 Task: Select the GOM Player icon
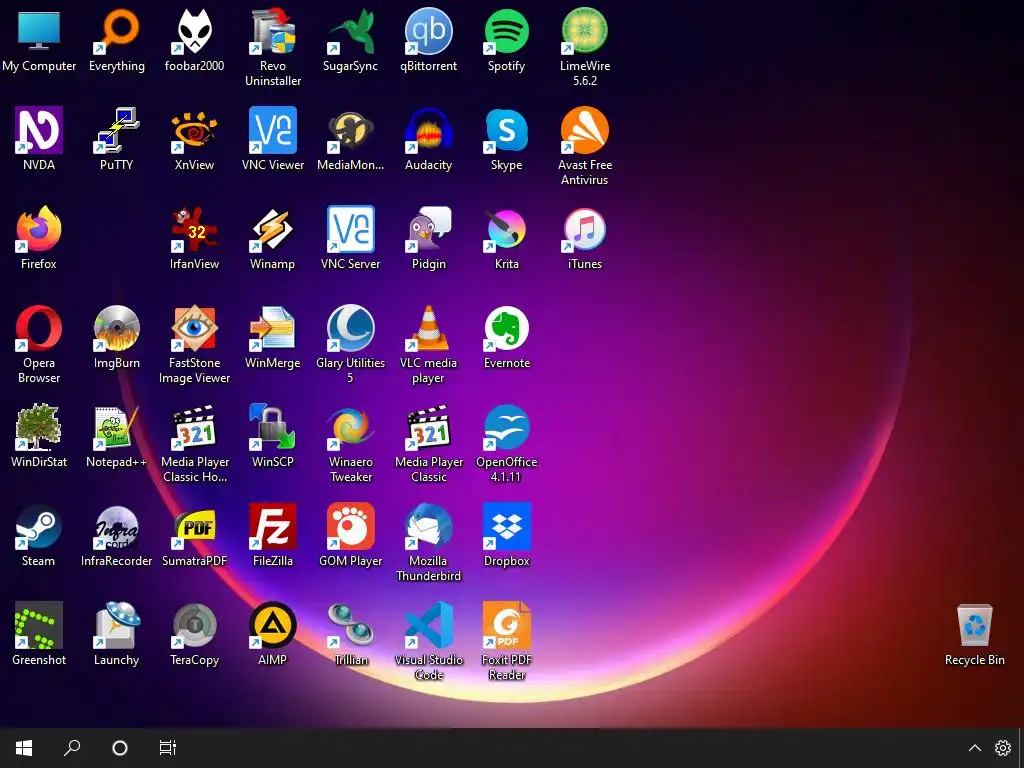coord(351,527)
